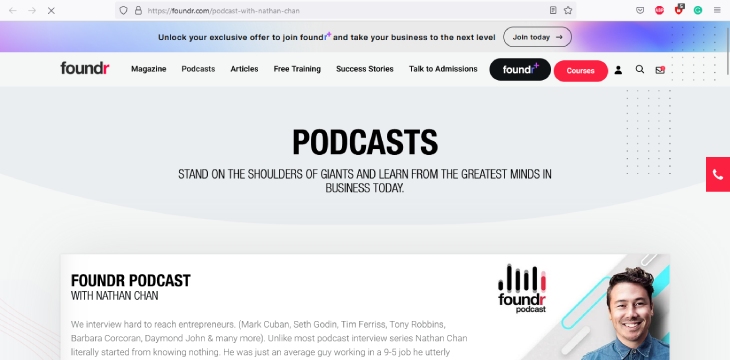
Task: Go to the foundr logo homepage
Action: pyautogui.click(x=85, y=68)
